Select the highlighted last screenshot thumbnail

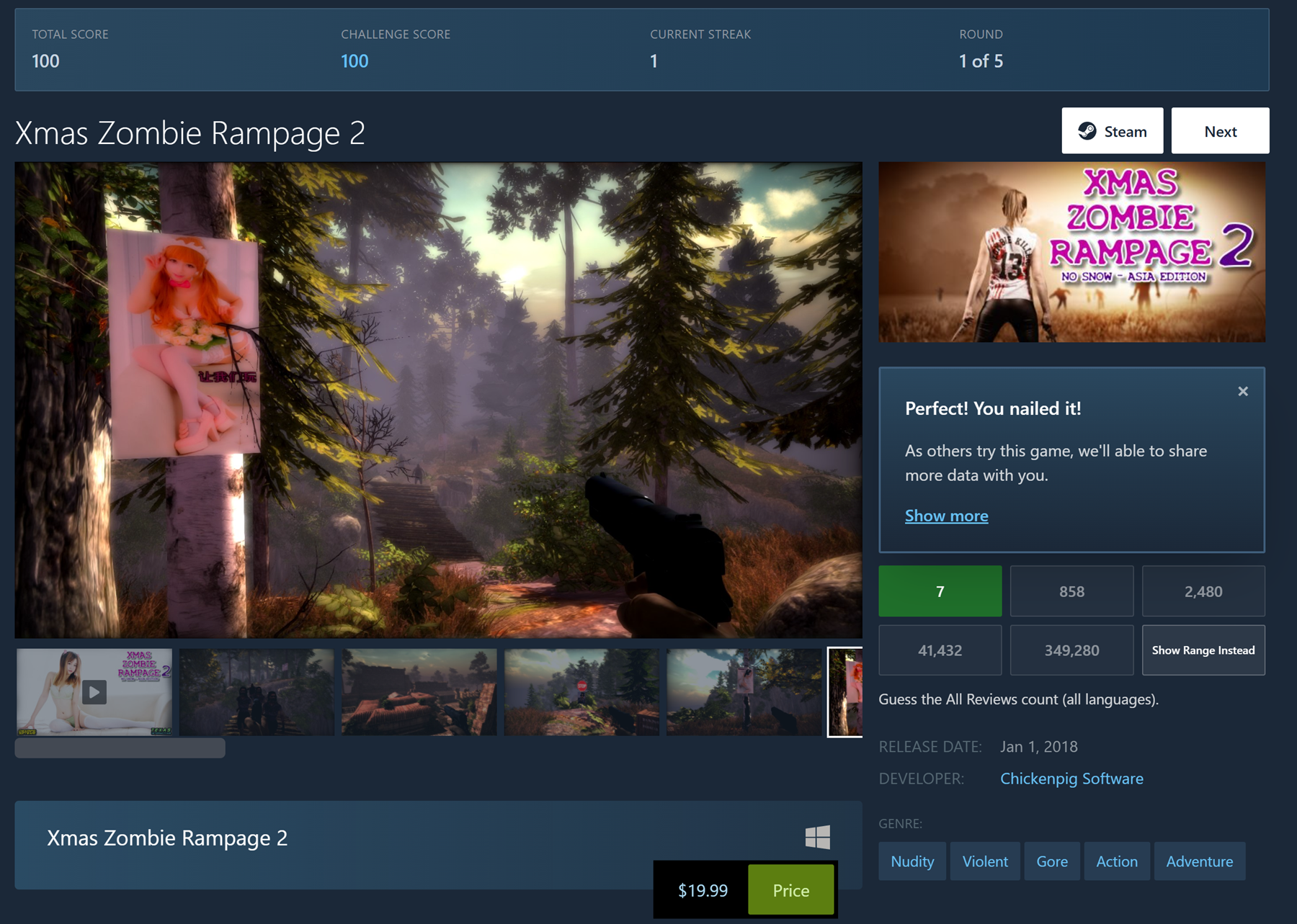pos(845,692)
